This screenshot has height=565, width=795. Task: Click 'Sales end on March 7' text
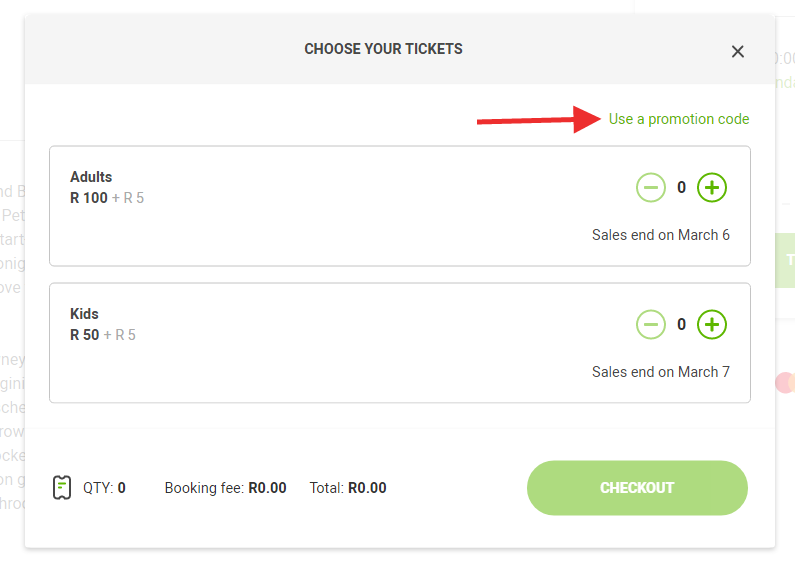[660, 372]
